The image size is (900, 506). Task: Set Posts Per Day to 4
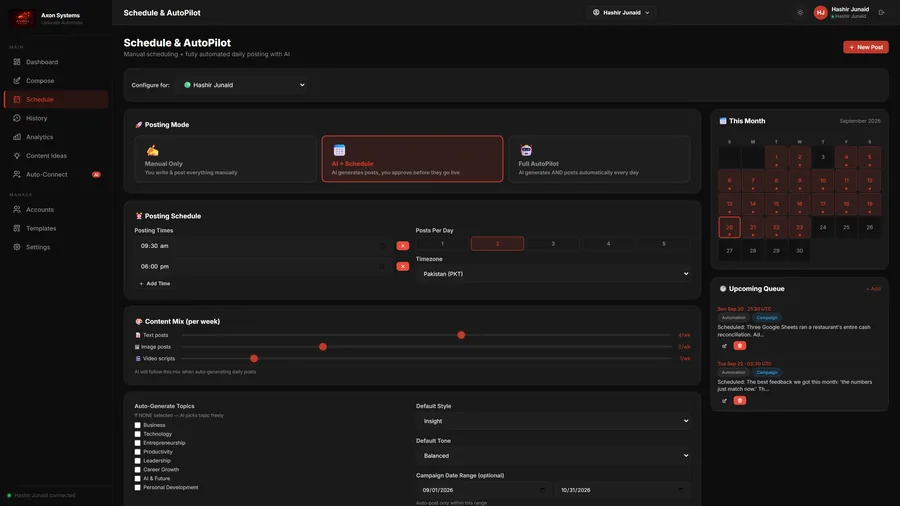pos(608,244)
